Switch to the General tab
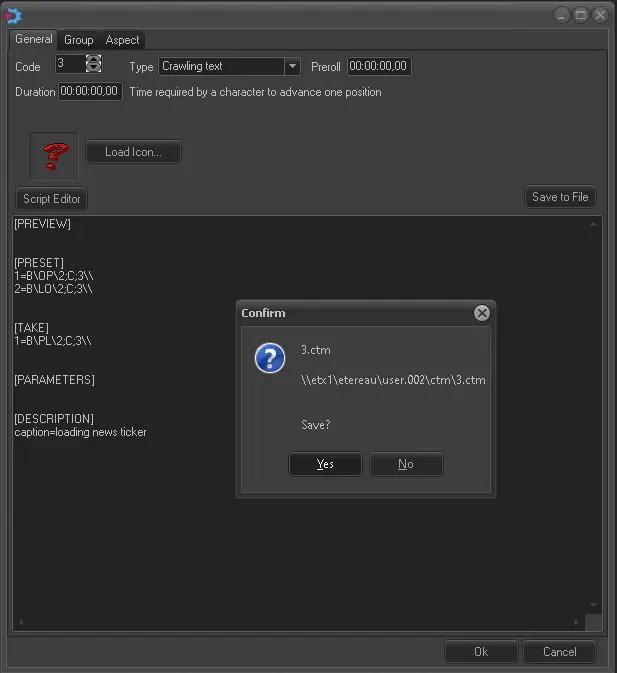617x673 pixels. [33, 39]
